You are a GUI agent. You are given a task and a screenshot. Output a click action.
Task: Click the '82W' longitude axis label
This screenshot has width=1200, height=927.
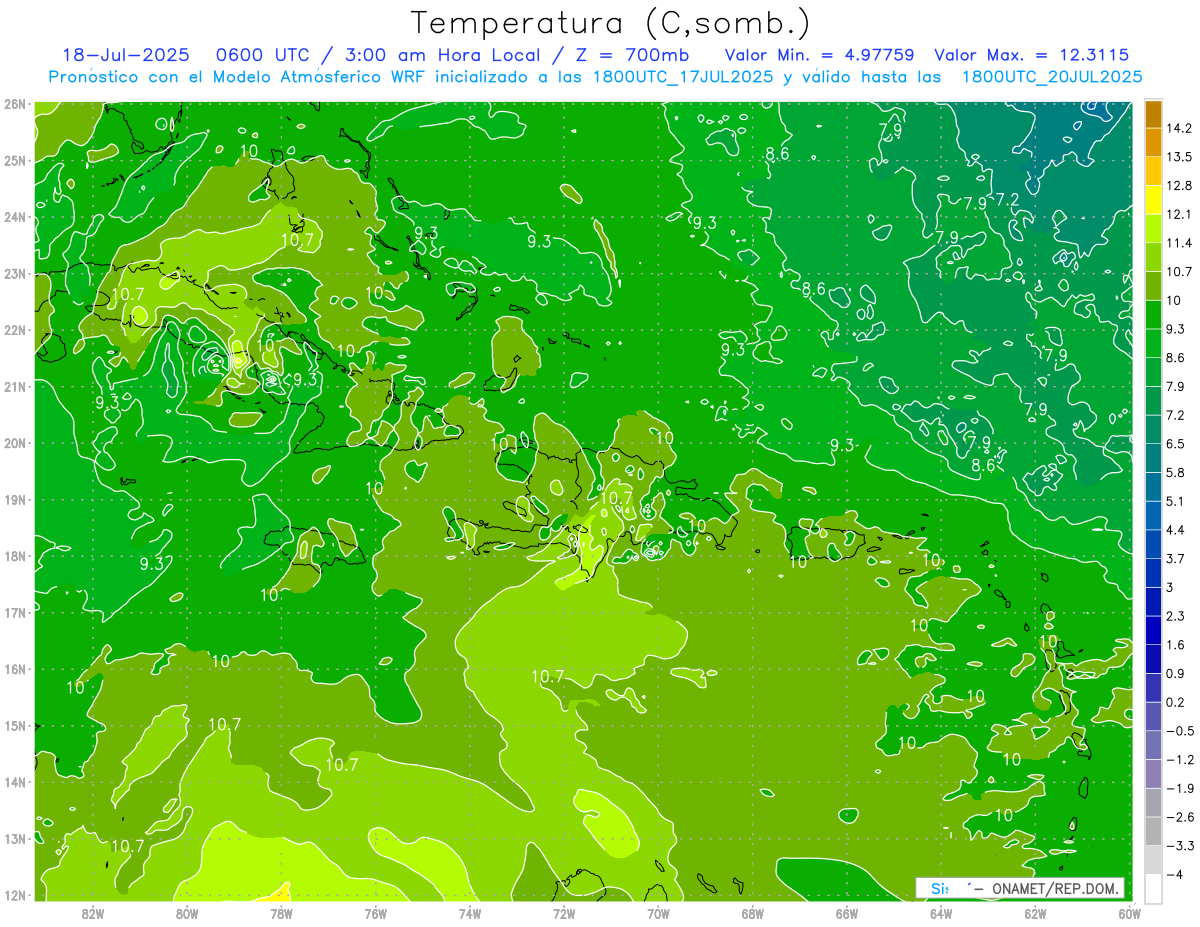click(x=93, y=913)
